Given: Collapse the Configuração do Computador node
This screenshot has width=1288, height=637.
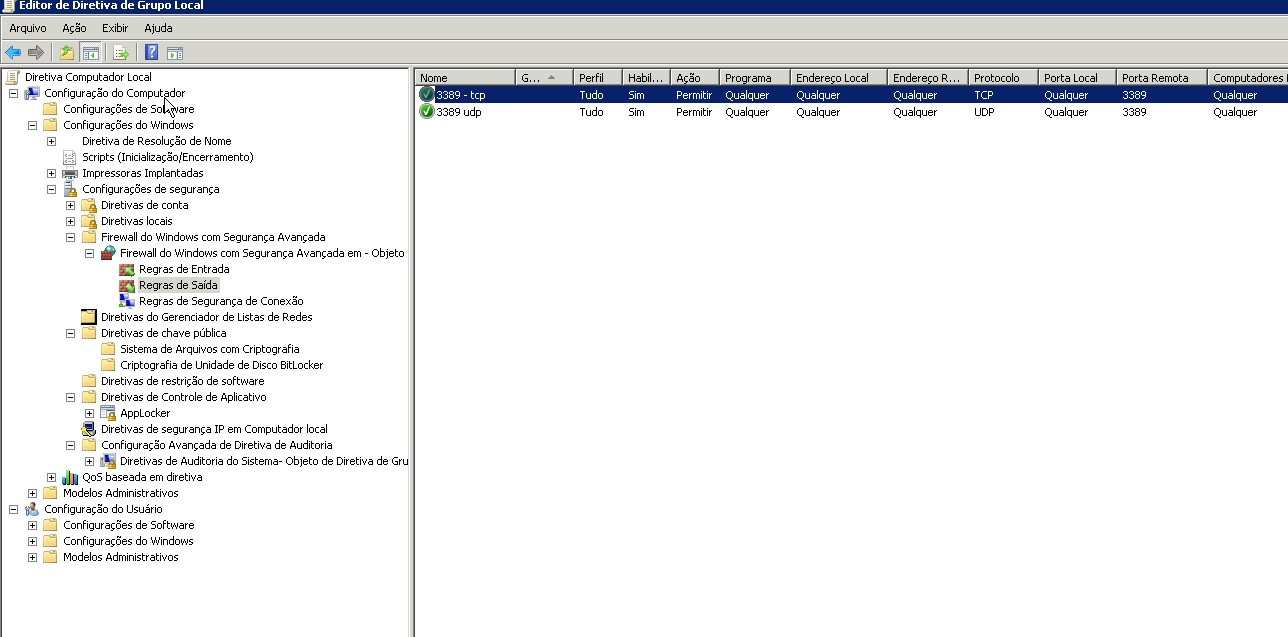Looking at the screenshot, I should (x=13, y=93).
